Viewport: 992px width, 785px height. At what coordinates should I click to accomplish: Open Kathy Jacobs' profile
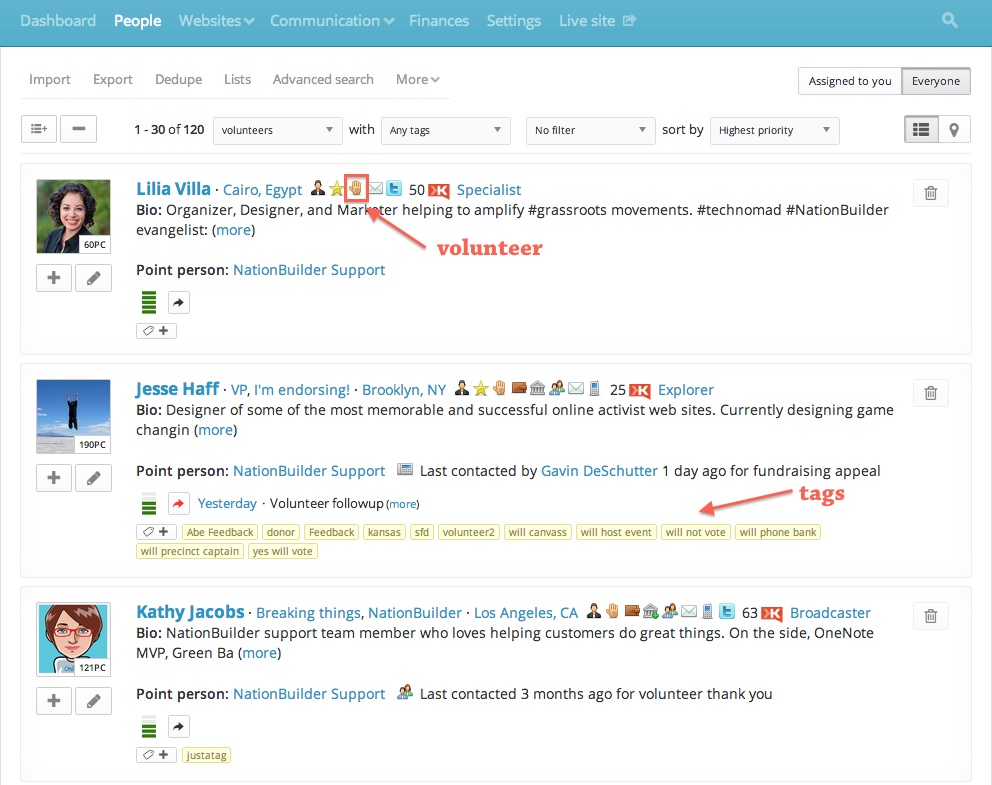[190, 612]
